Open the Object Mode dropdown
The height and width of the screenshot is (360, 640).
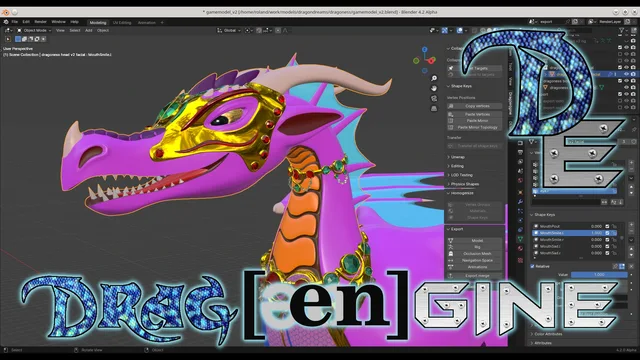(34, 30)
